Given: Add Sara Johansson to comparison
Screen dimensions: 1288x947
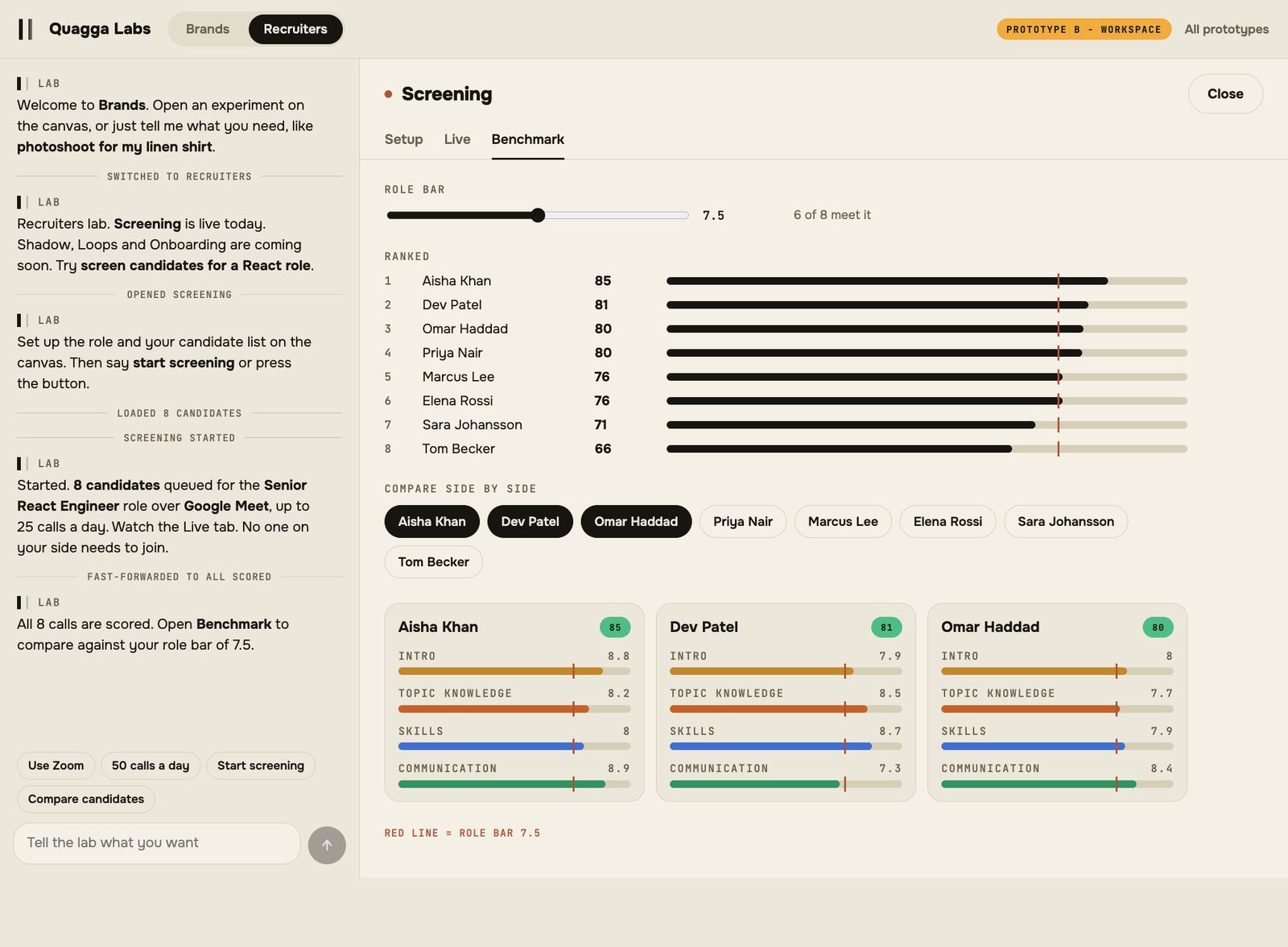Looking at the screenshot, I should click(1066, 522).
